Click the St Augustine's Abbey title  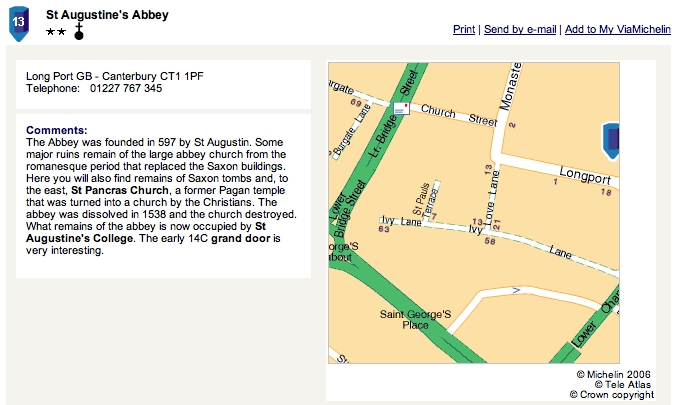point(107,15)
